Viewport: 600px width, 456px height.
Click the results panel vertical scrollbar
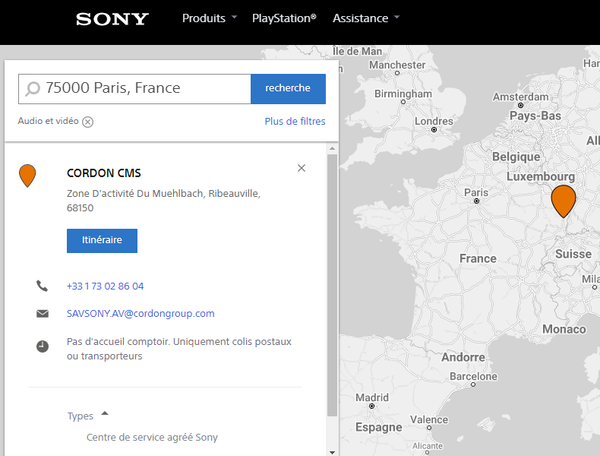click(x=332, y=300)
